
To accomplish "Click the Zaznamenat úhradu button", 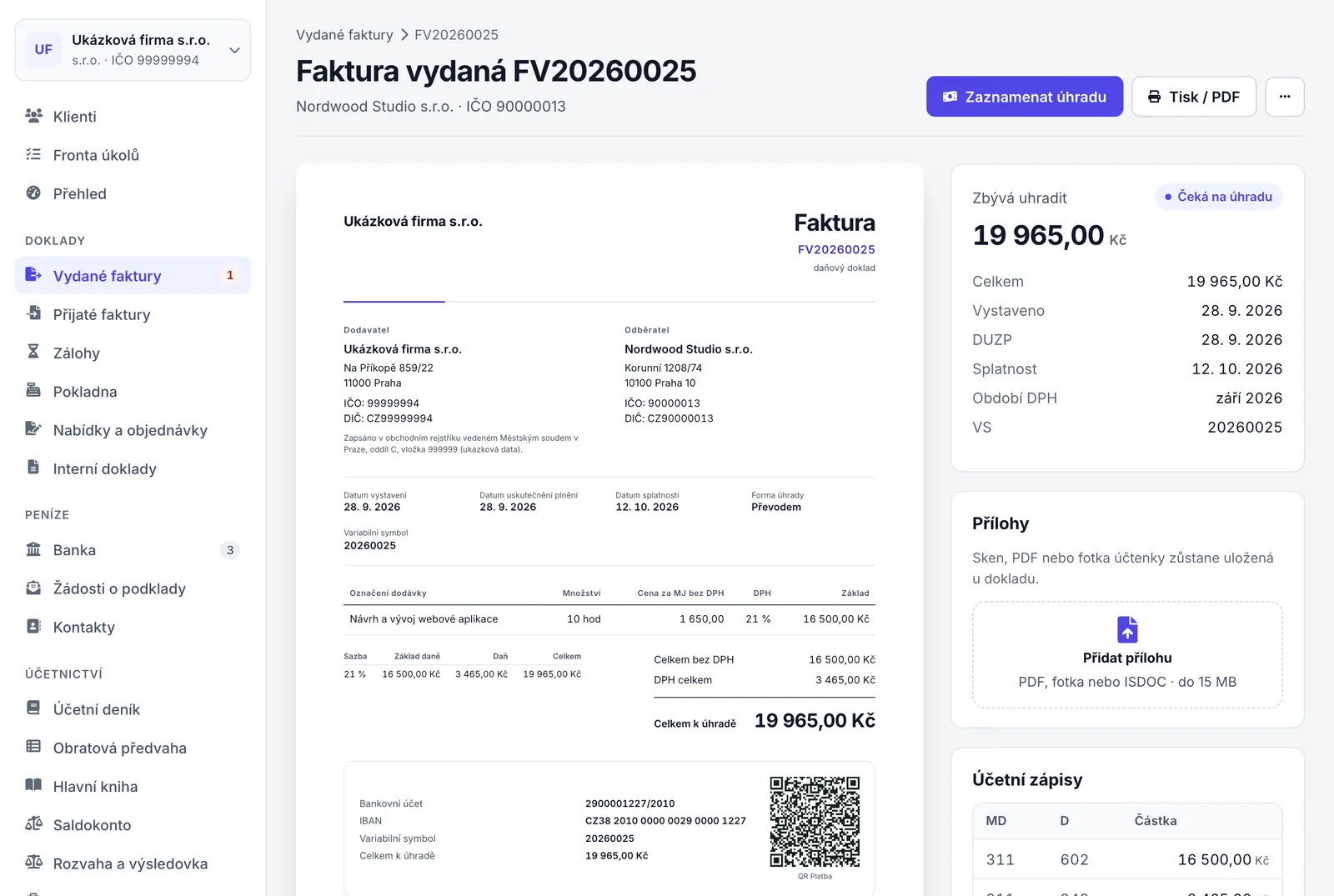I will coord(1025,97).
